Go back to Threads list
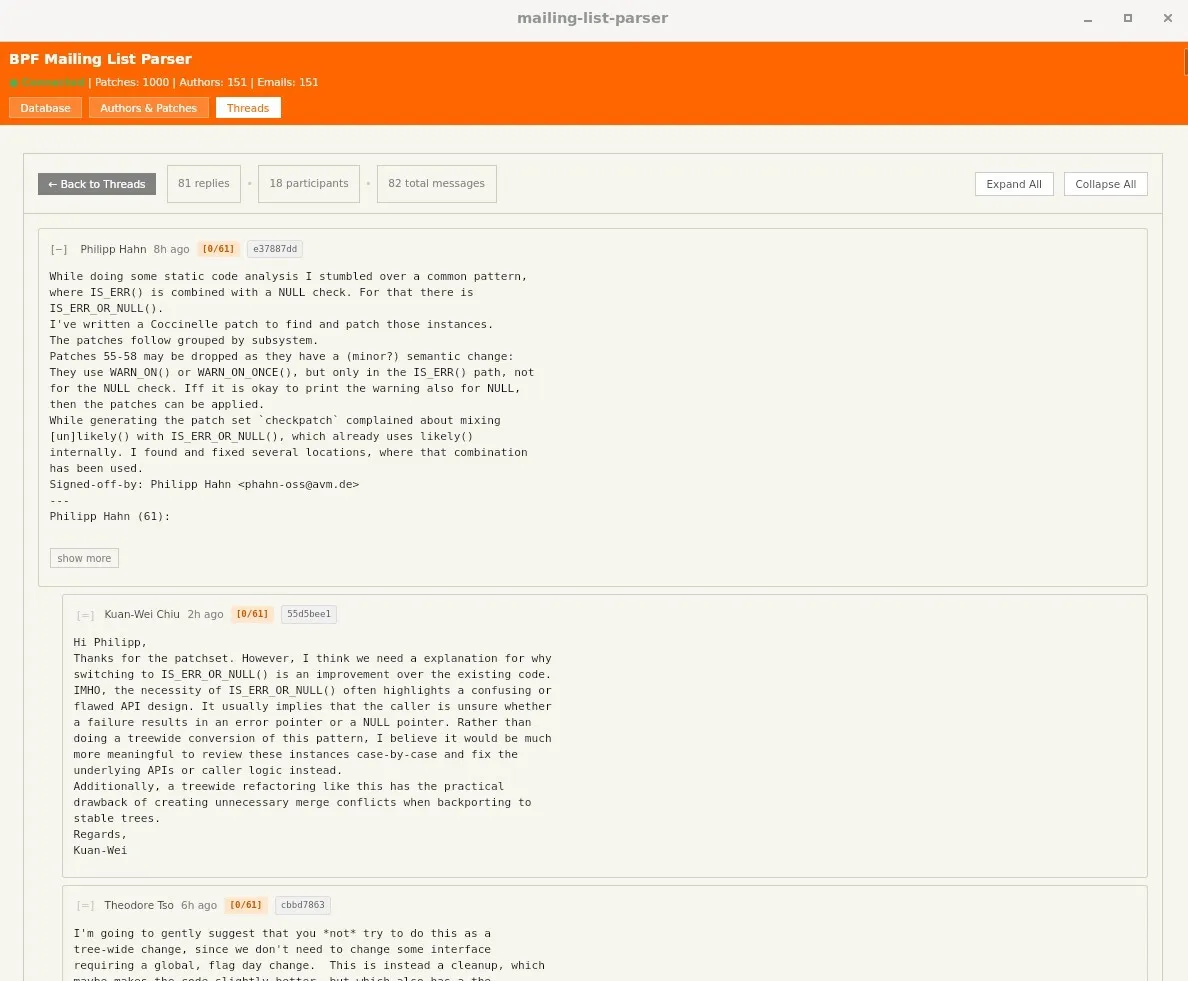This screenshot has height=981, width=1188. pos(97,184)
